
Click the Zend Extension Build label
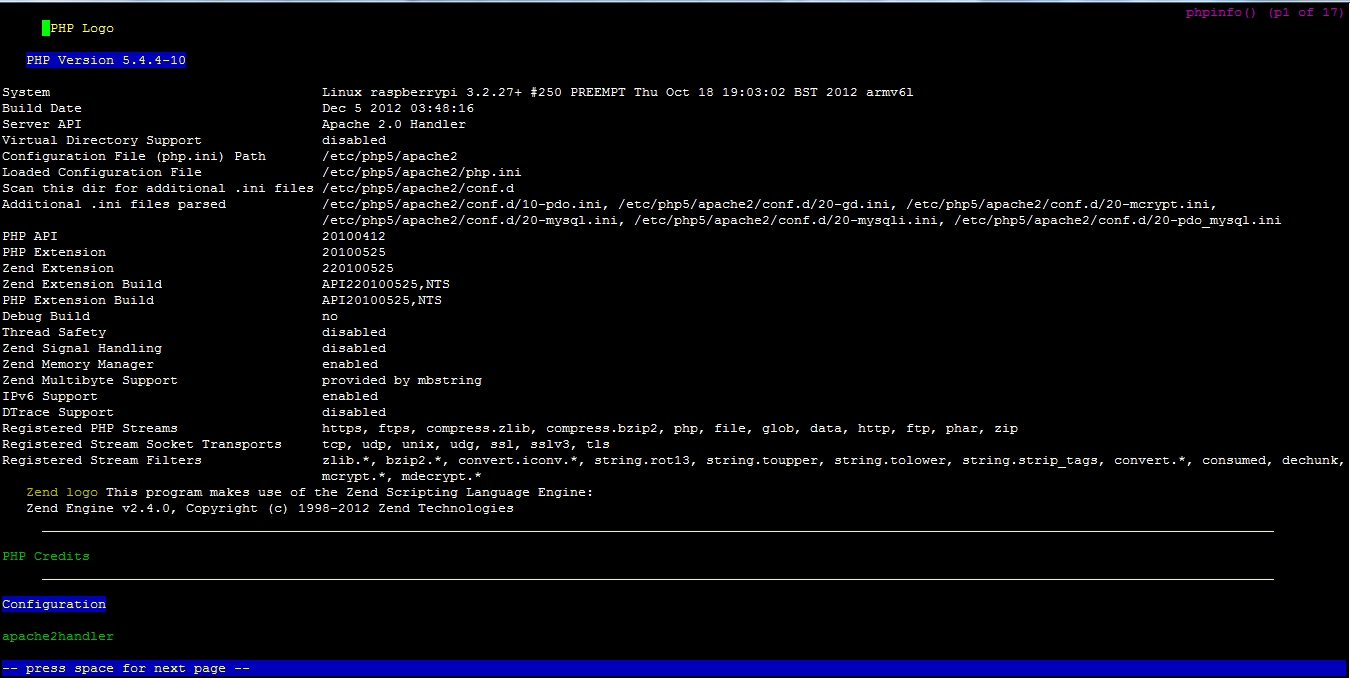(x=82, y=284)
